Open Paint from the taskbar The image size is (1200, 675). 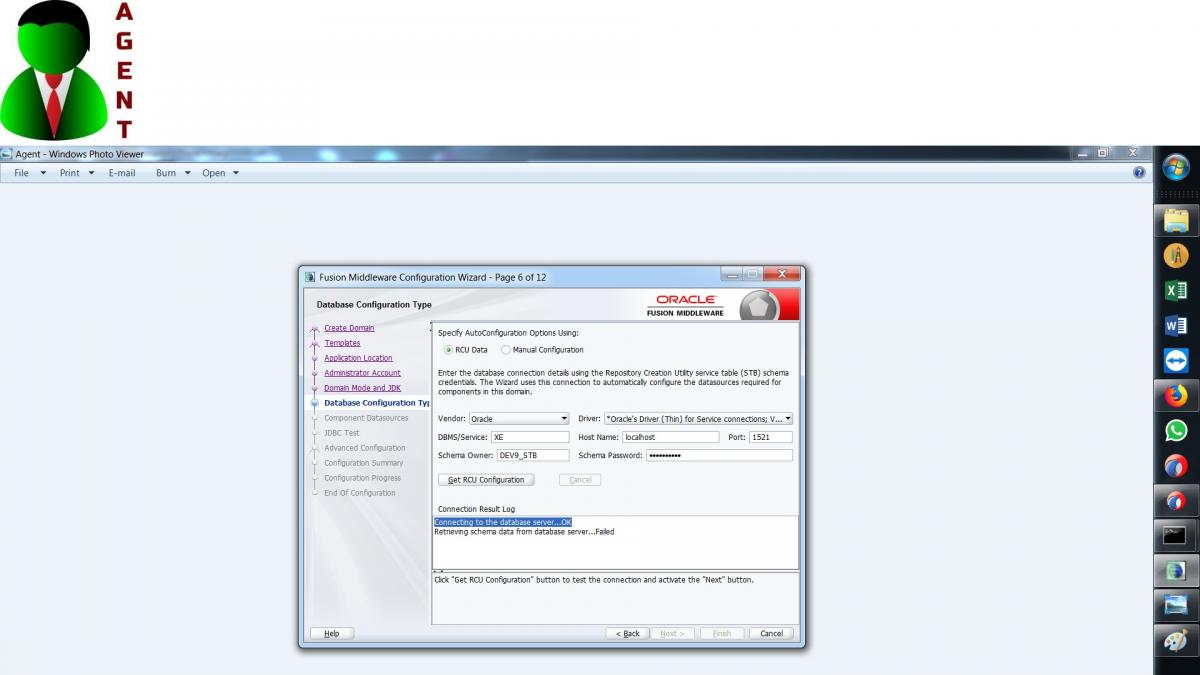coord(1176,641)
